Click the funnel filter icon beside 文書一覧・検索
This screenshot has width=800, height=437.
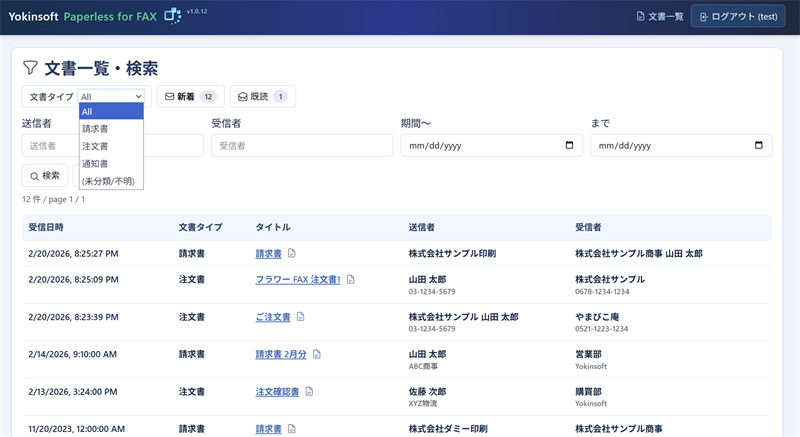point(30,68)
